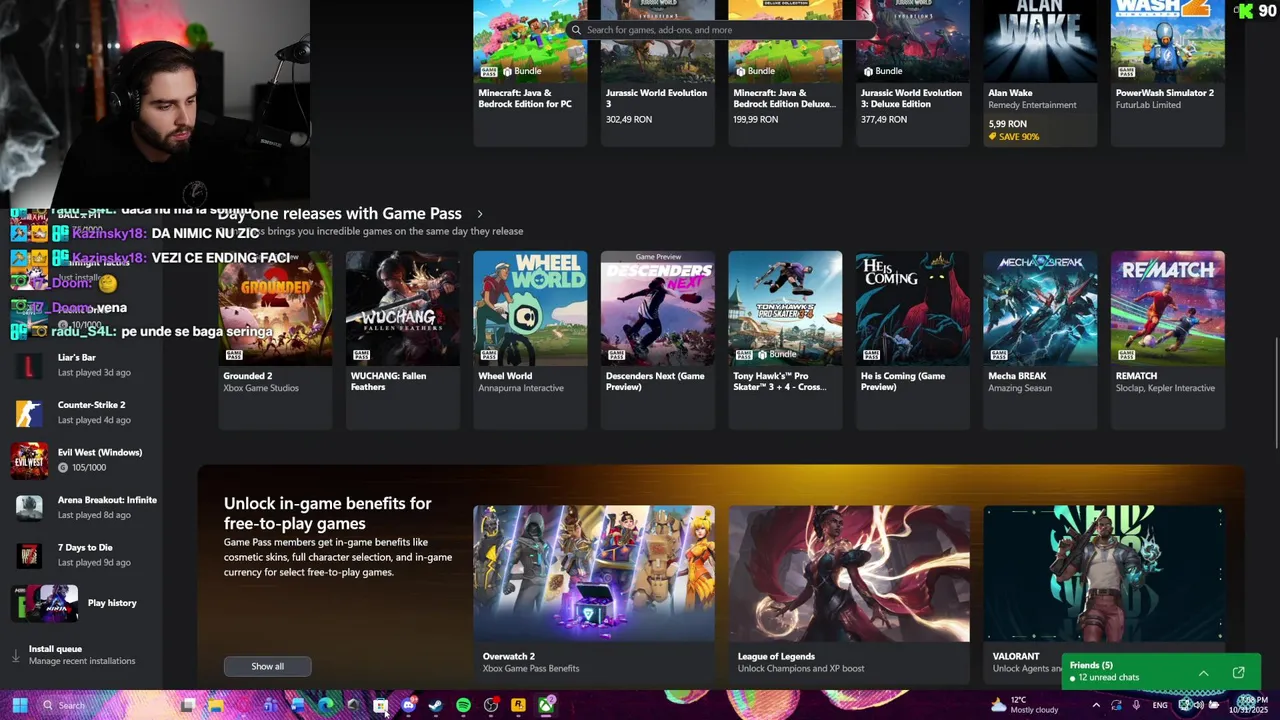Open Microsoft Store from the taskbar
This screenshot has height=720, width=1280.
click(380, 705)
